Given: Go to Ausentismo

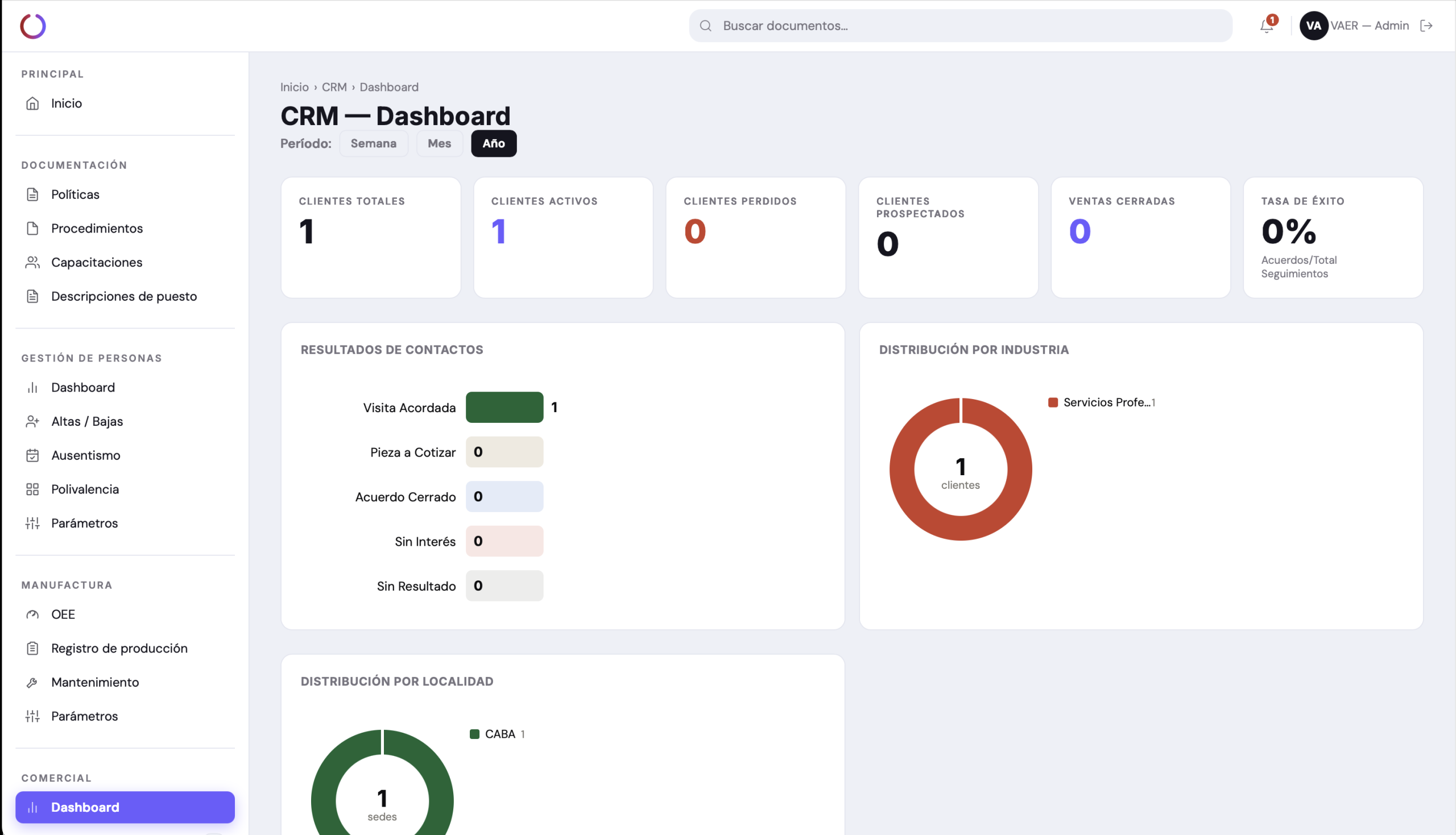Looking at the screenshot, I should [125, 455].
